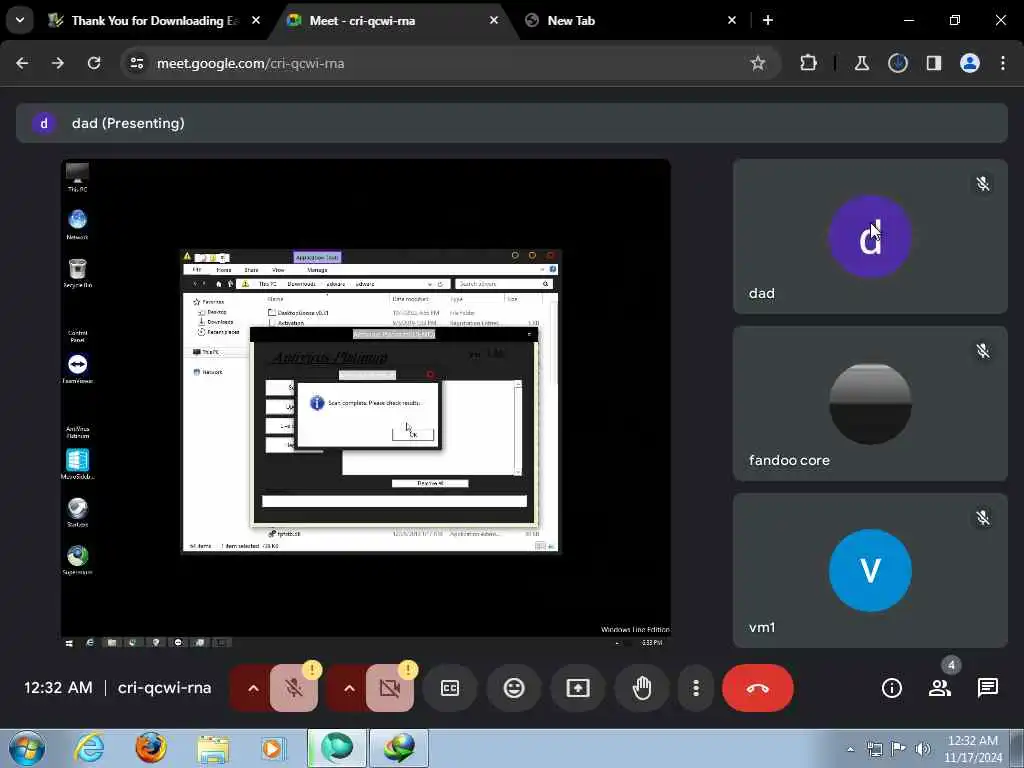The height and width of the screenshot is (768, 1024).
Task: Select the presented screen share view
Action: pos(366,404)
